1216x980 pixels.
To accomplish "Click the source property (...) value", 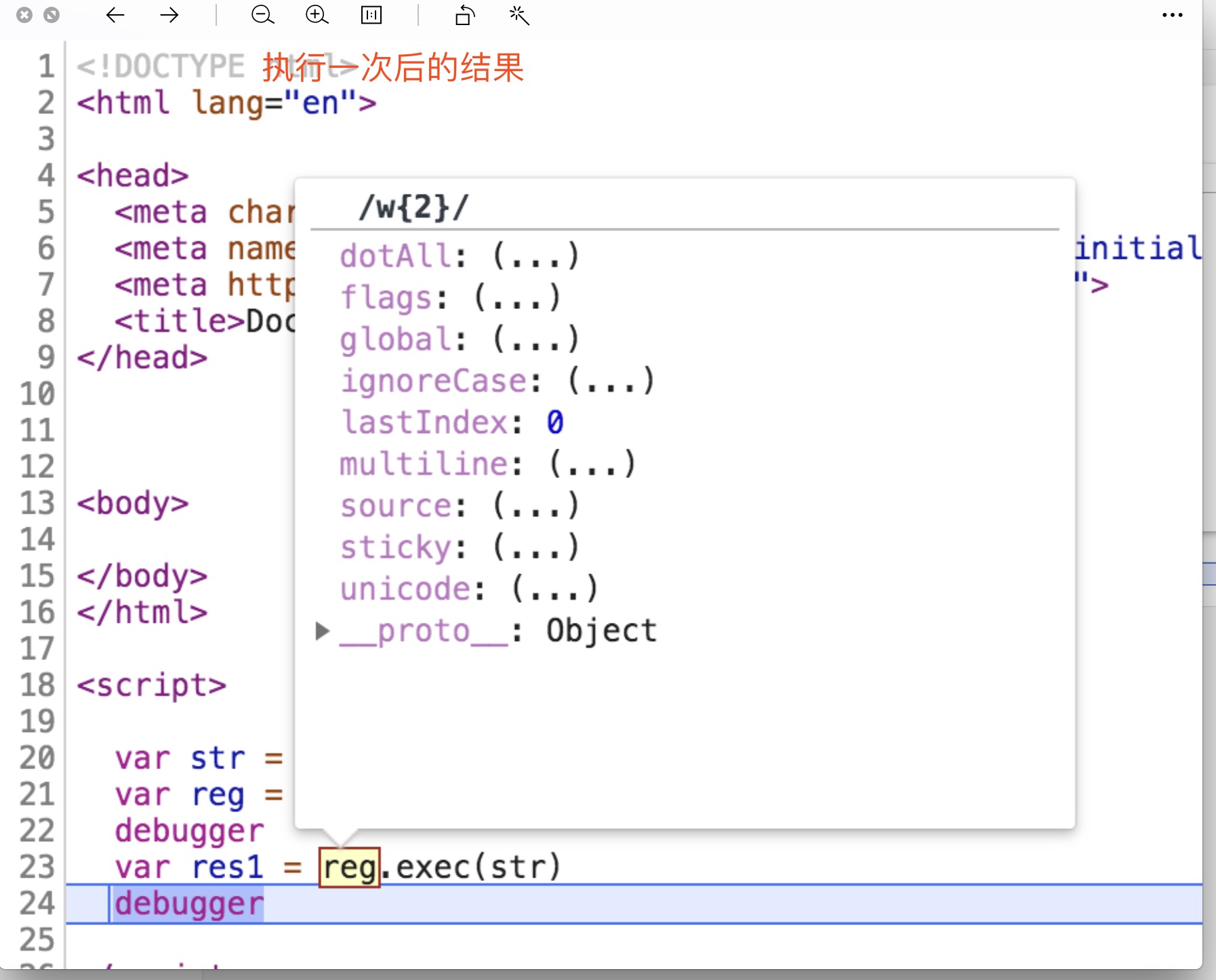I will click(x=535, y=506).
